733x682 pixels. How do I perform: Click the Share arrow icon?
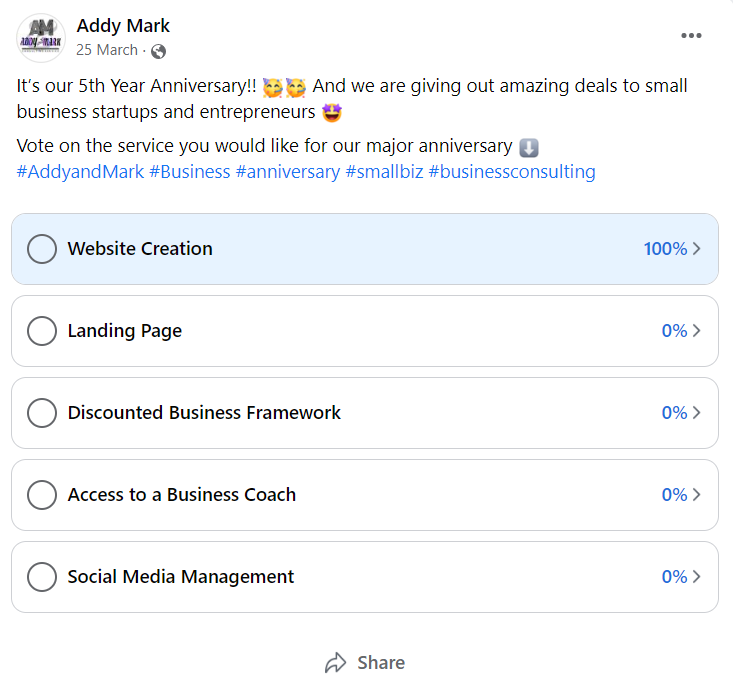coord(335,663)
